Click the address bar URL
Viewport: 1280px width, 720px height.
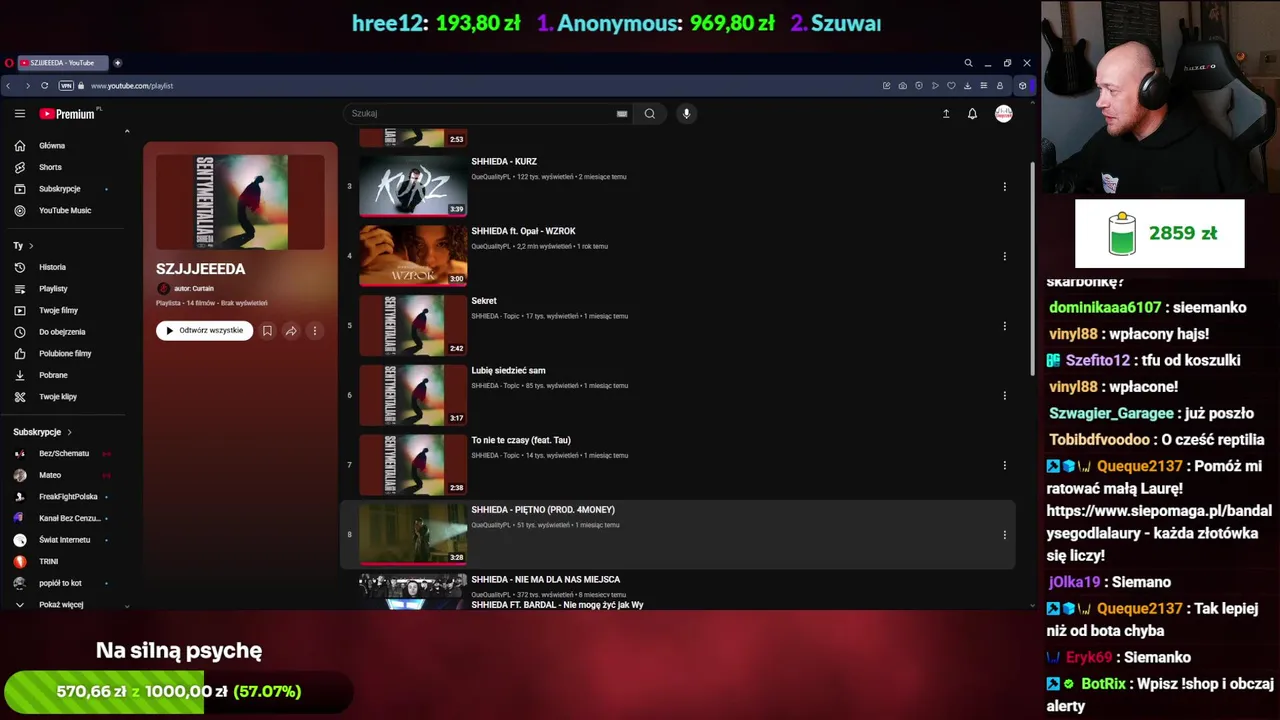132,86
